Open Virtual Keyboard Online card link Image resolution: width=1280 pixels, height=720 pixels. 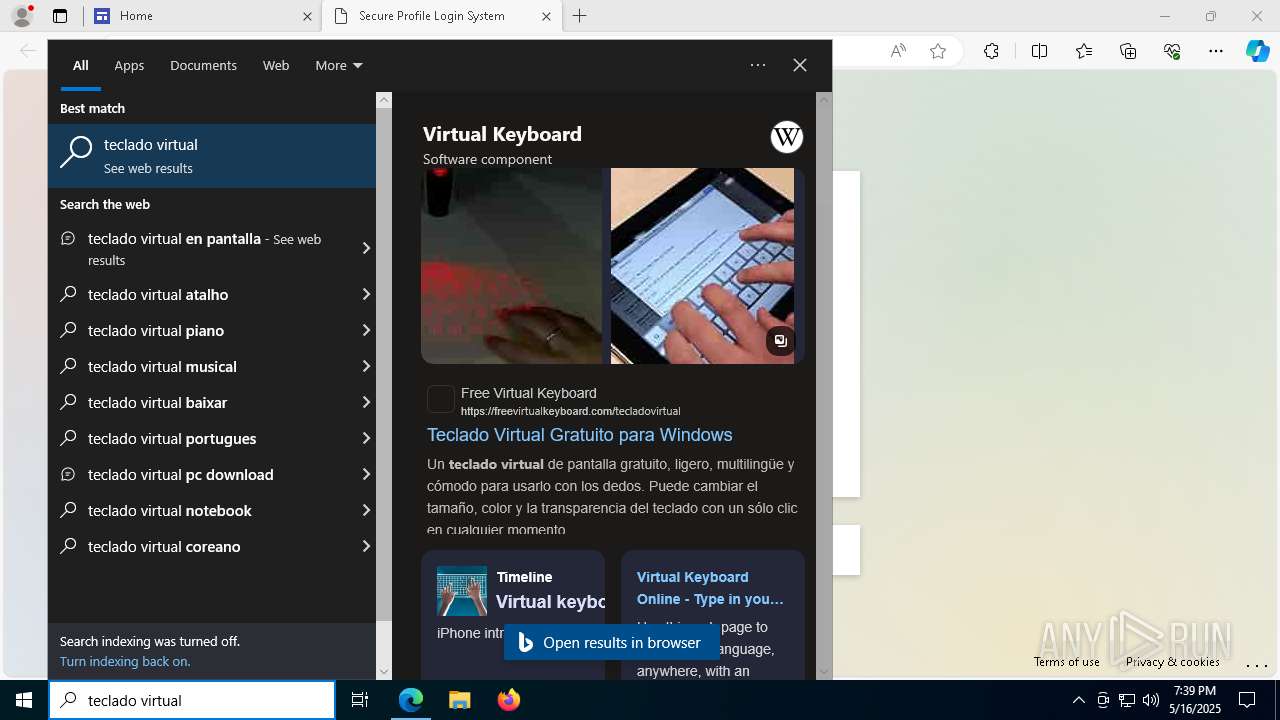point(710,588)
